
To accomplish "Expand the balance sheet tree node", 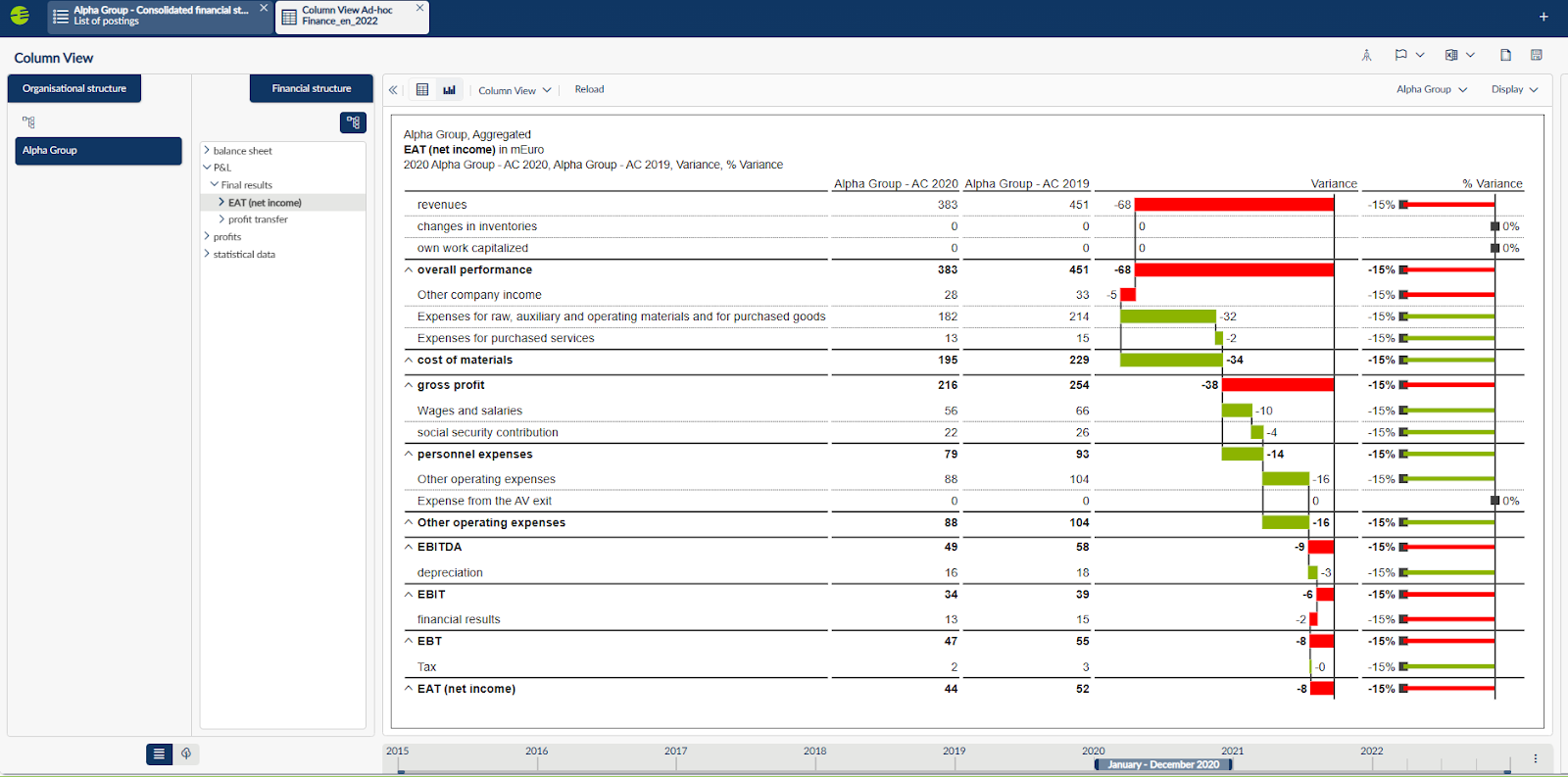I will pos(207,151).
